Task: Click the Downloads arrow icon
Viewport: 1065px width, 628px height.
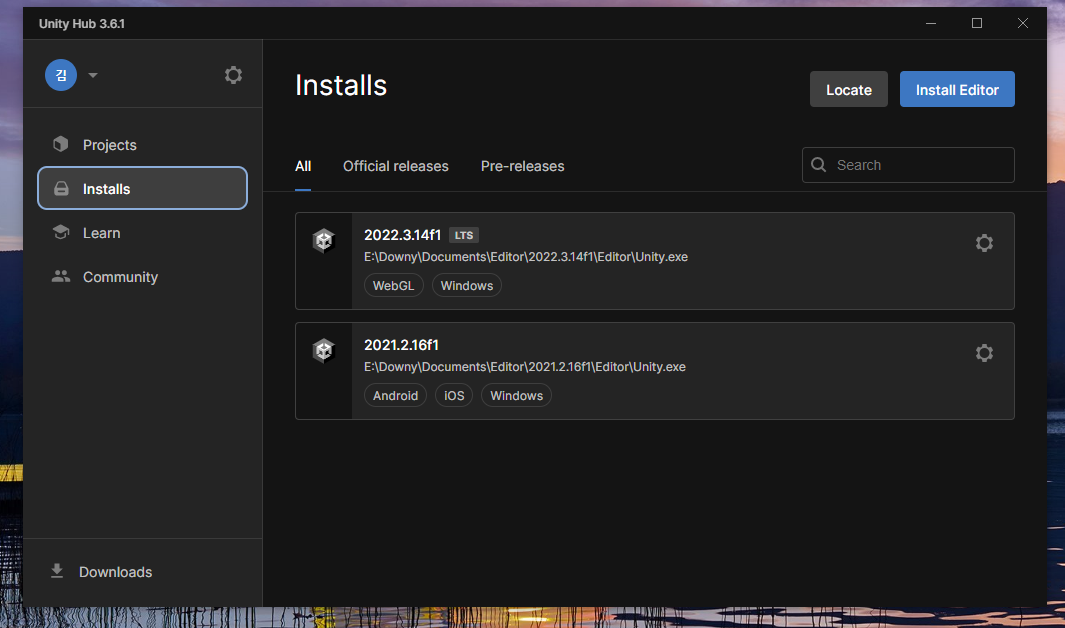Action: coord(57,571)
